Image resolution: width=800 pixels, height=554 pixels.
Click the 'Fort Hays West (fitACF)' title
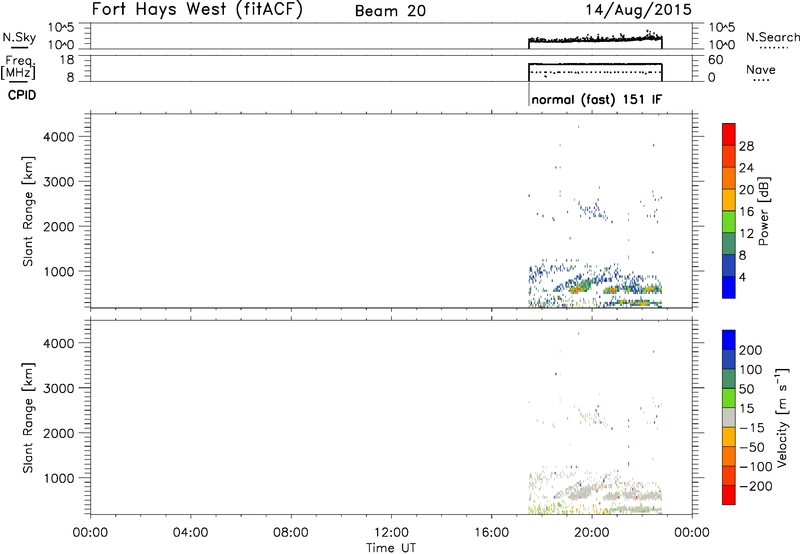[197, 10]
